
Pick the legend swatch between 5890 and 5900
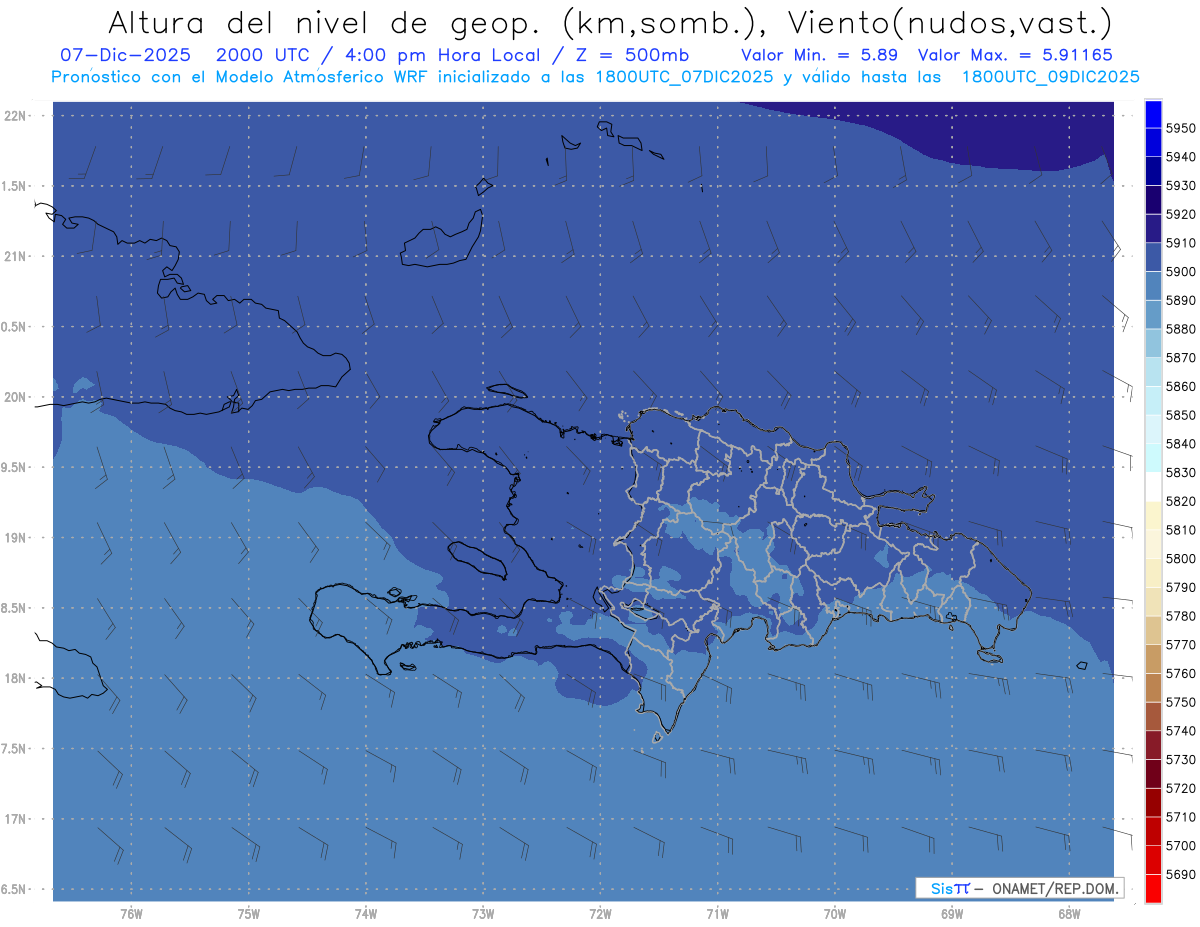[1153, 286]
